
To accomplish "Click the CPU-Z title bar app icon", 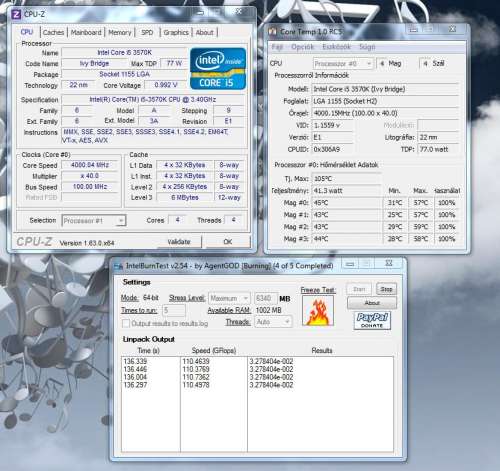I will (16, 15).
